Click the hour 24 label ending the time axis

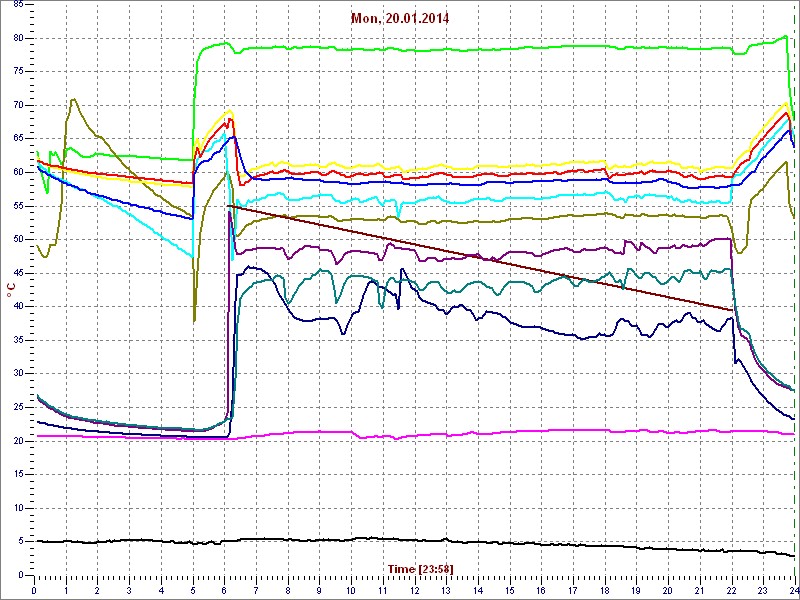(x=792, y=589)
